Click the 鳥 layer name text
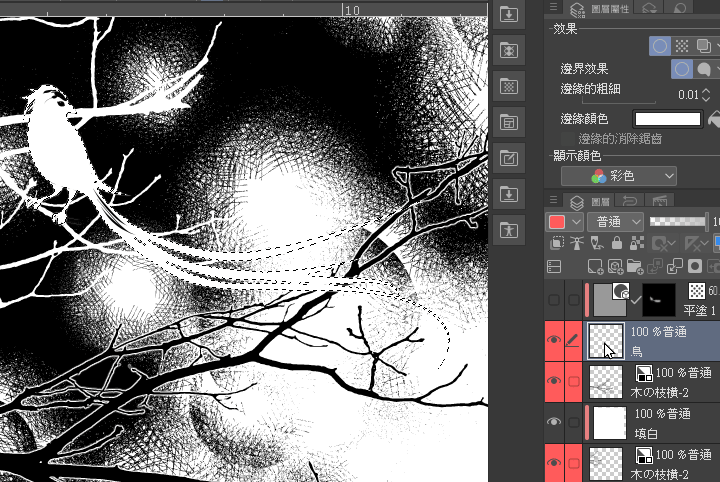 coord(636,352)
